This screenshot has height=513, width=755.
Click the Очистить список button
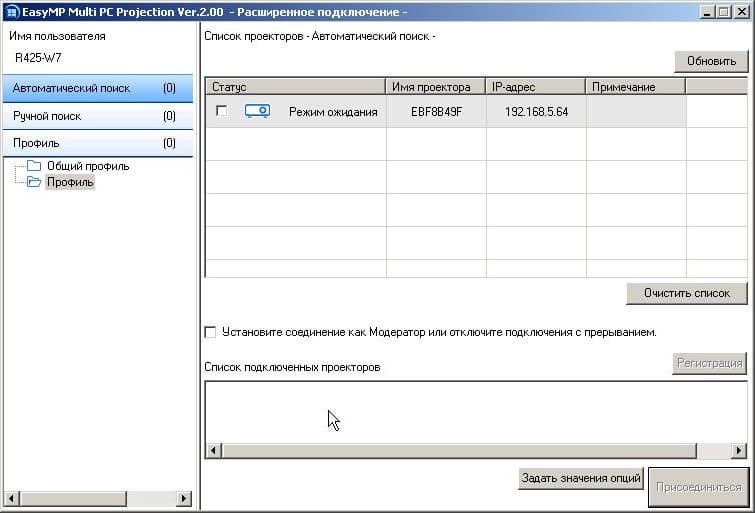click(x=687, y=293)
